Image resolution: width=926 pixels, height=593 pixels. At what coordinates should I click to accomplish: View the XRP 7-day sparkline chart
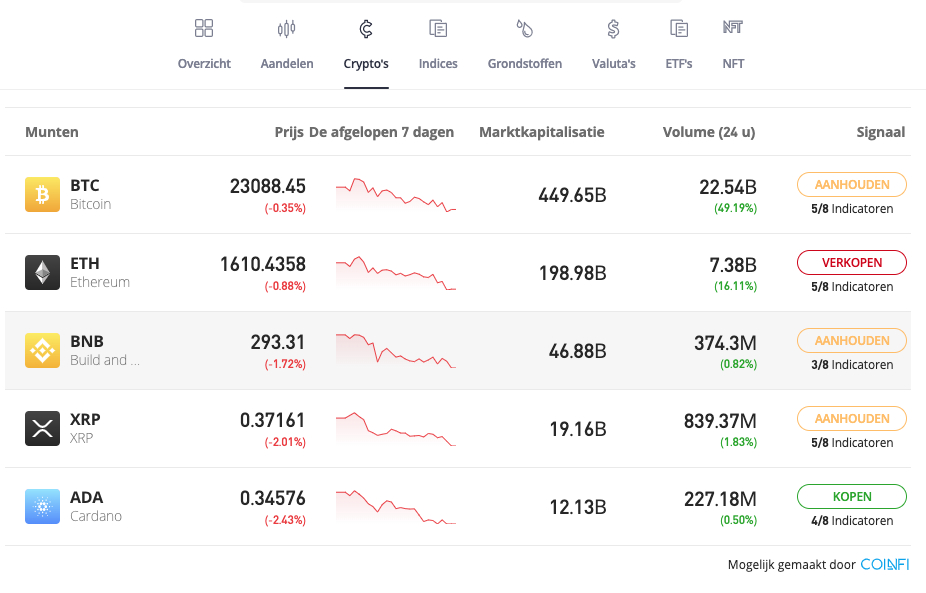point(396,428)
